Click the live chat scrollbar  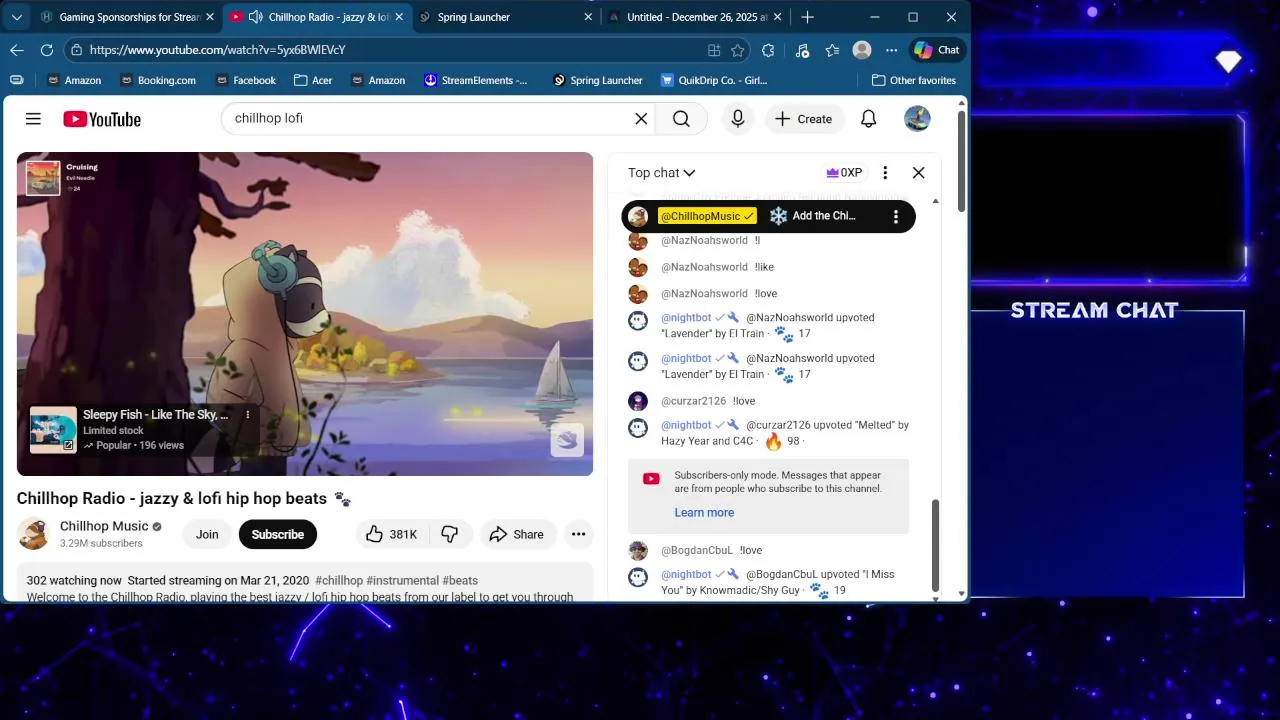(936, 545)
